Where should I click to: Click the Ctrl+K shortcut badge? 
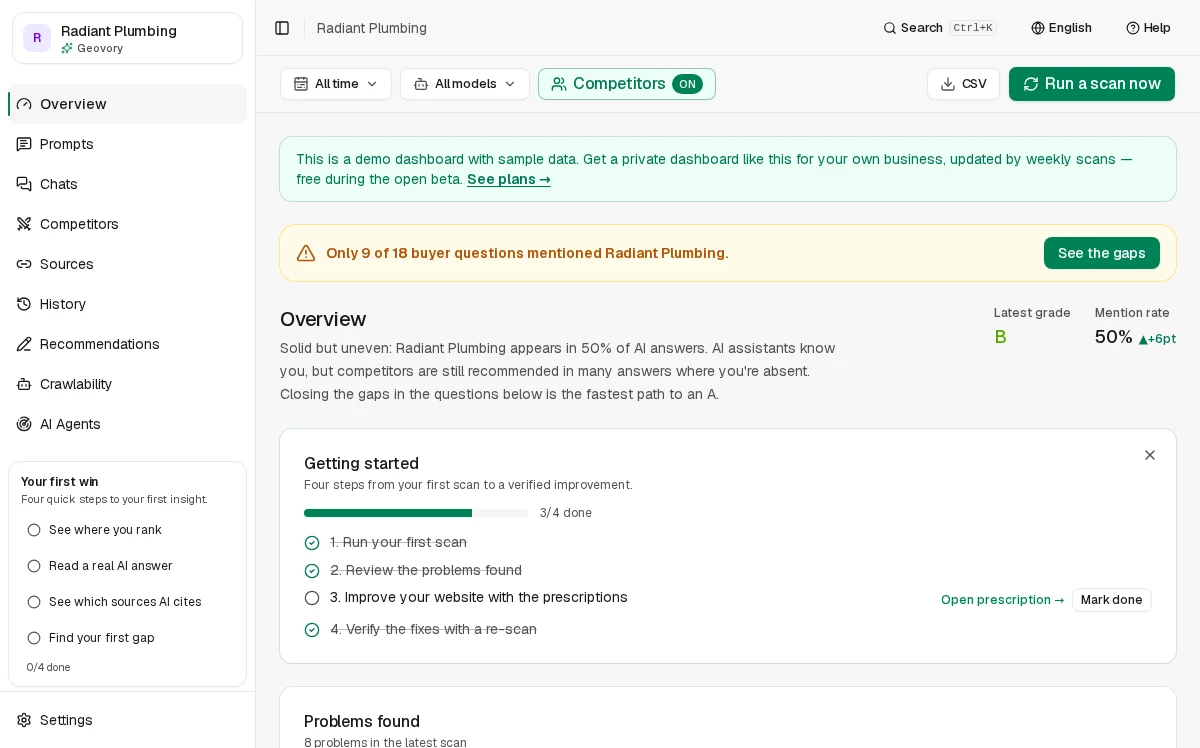click(973, 28)
